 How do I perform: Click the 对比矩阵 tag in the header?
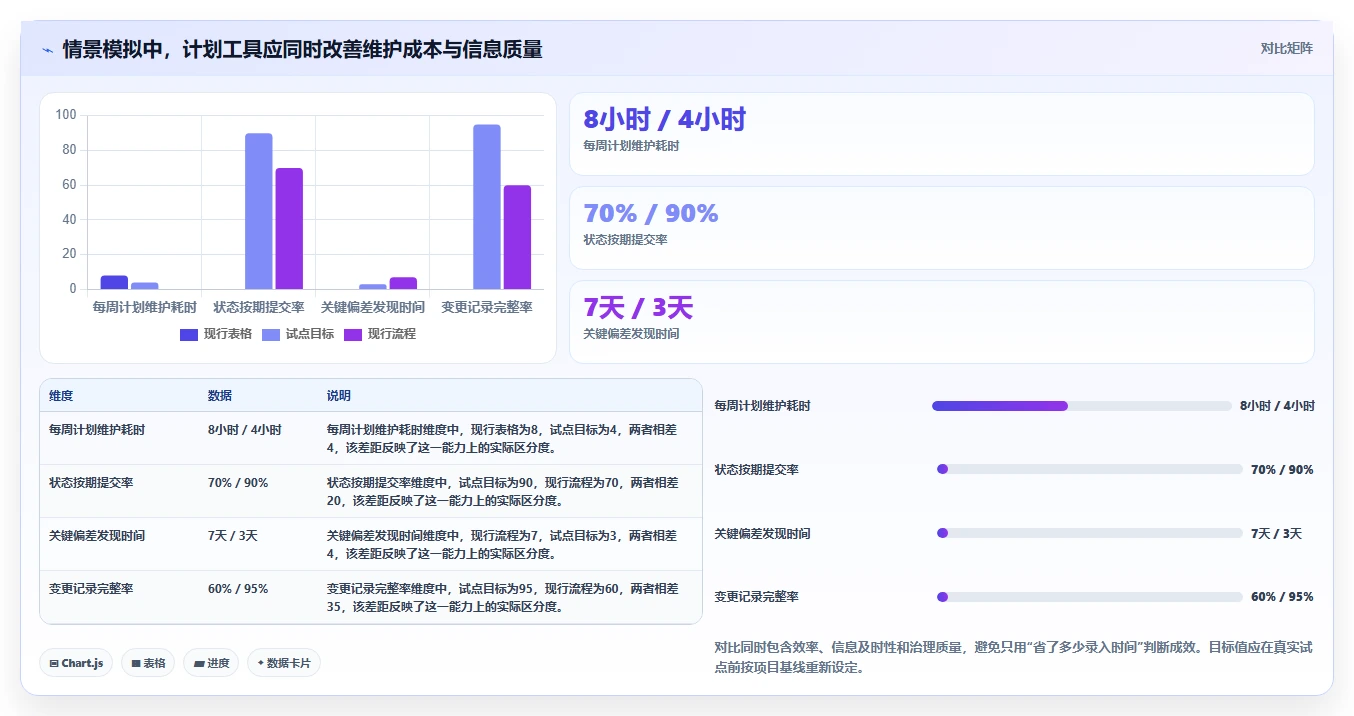point(1286,48)
